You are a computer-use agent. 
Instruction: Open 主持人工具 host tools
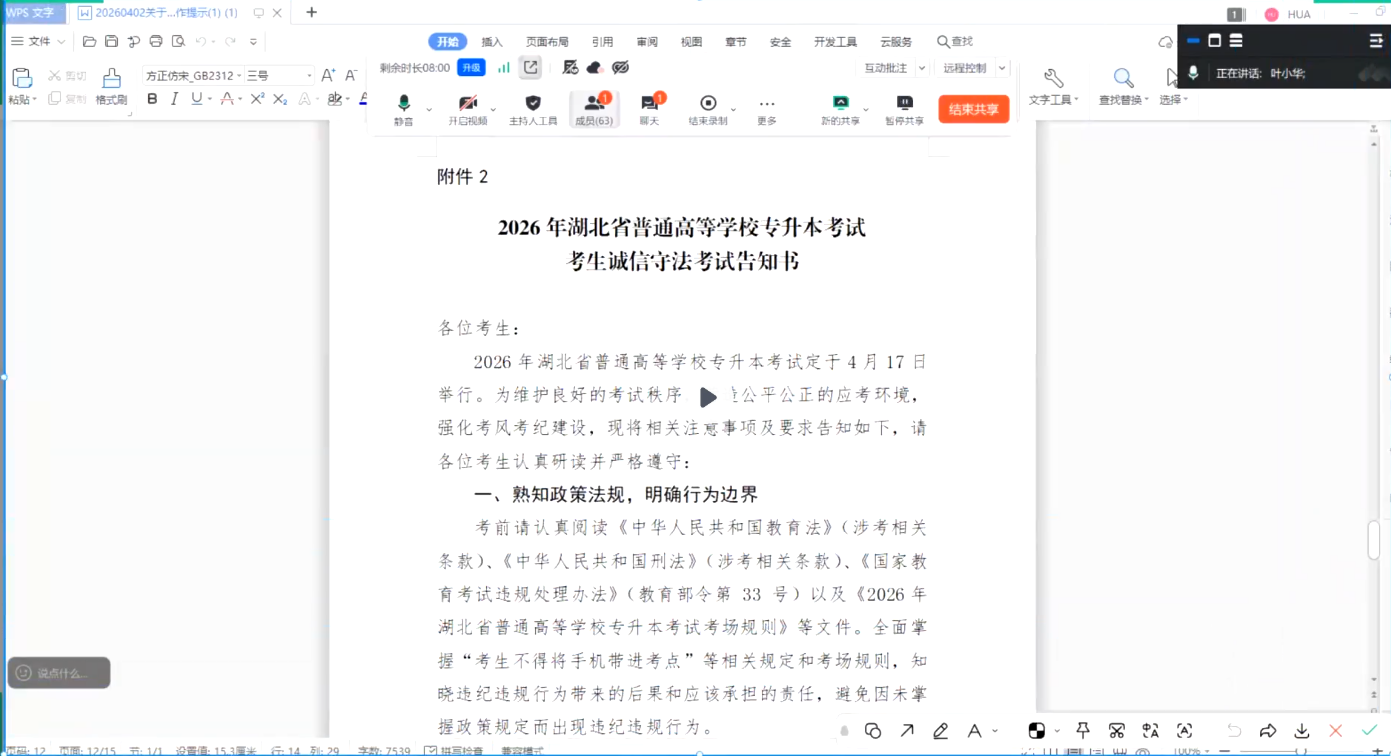point(532,108)
